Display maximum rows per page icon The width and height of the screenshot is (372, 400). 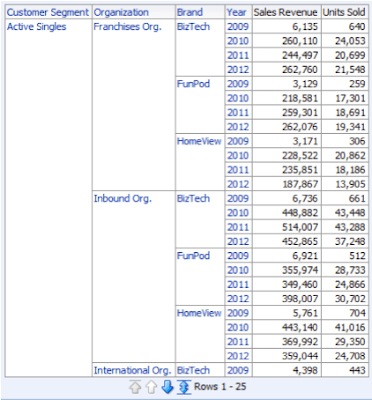pos(184,387)
